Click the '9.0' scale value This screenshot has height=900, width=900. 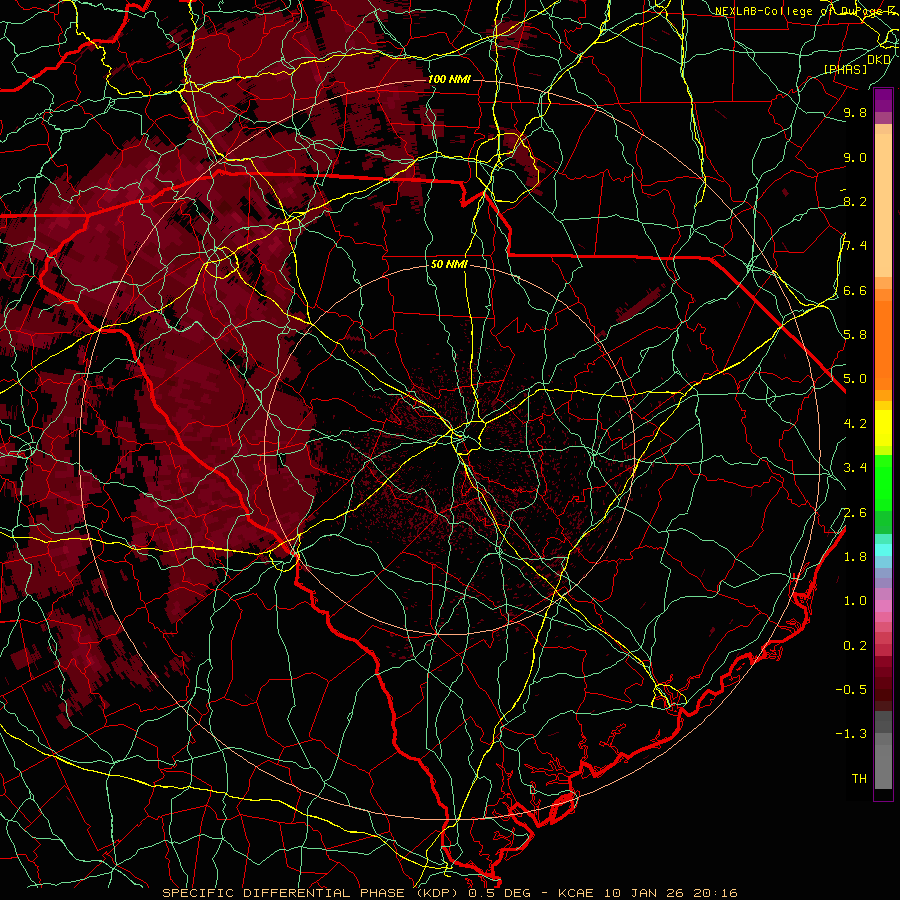855,158
